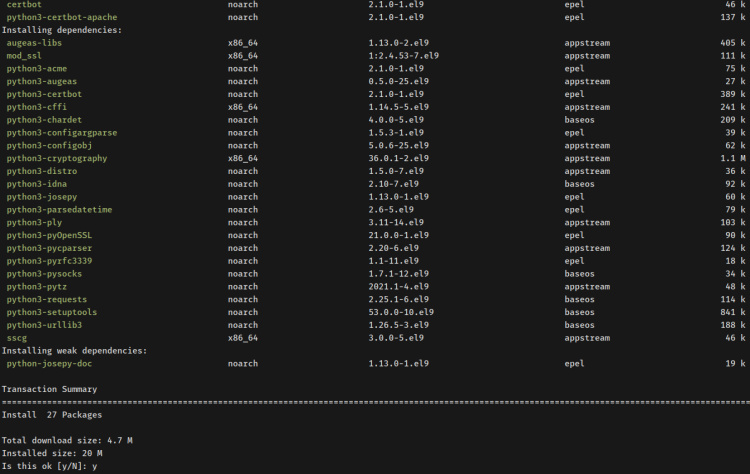Click the certbot package name in first row

click(x=24, y=6)
